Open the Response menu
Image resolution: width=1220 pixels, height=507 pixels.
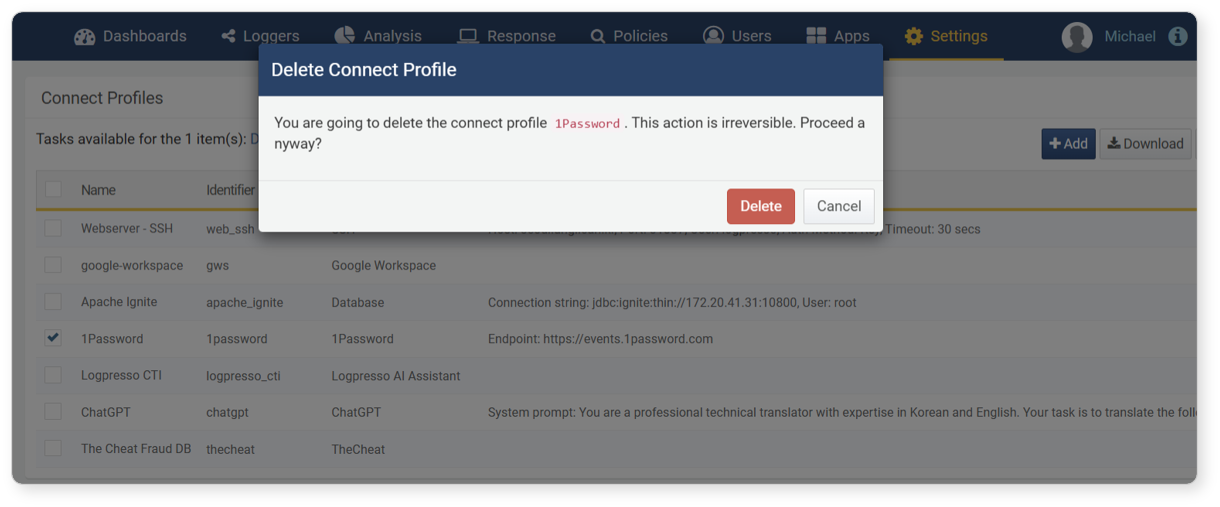coord(507,36)
